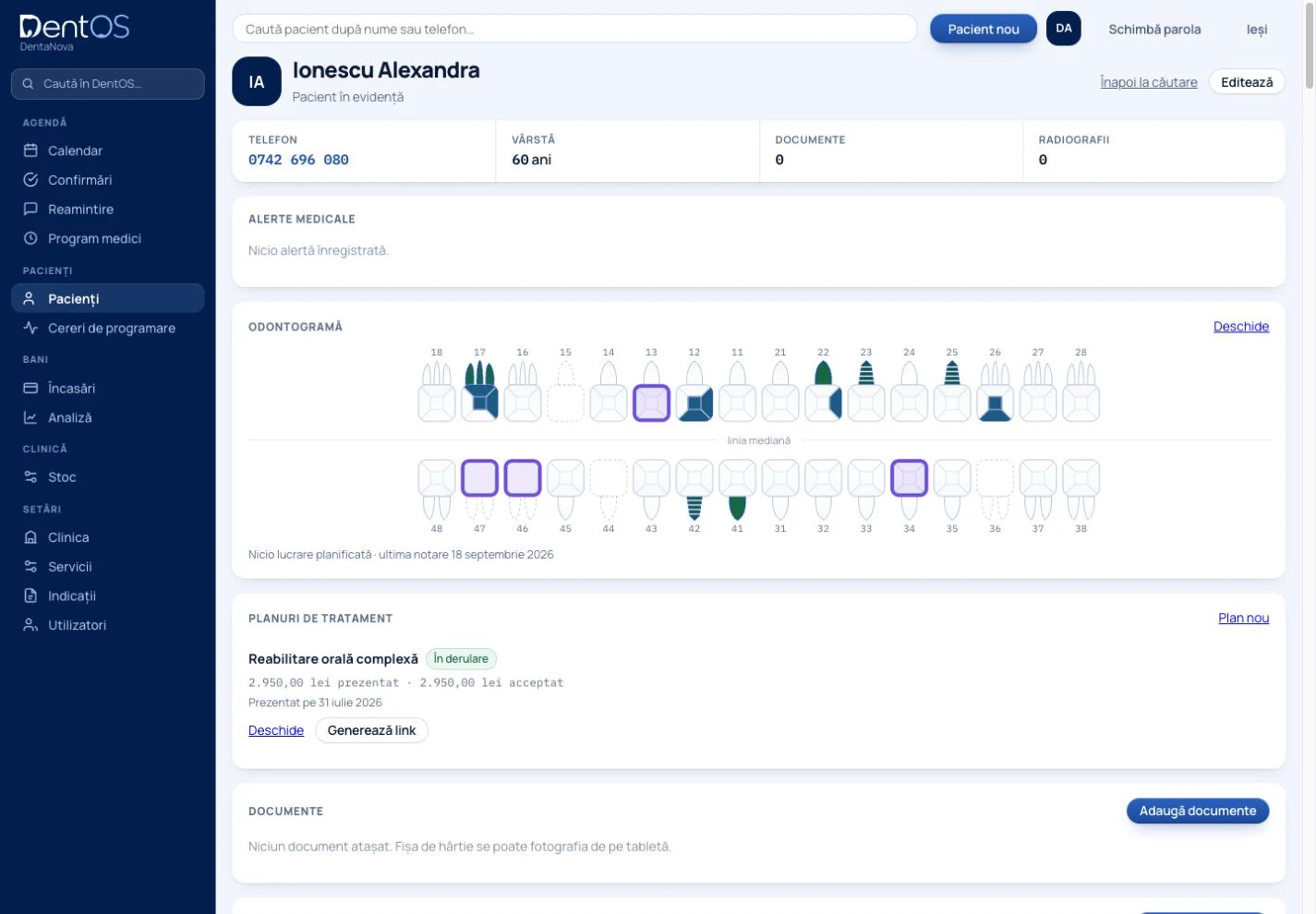Screen dimensions: 1316x914
Task: Open the odontogram via Deschide link
Action: pyautogui.click(x=1241, y=326)
